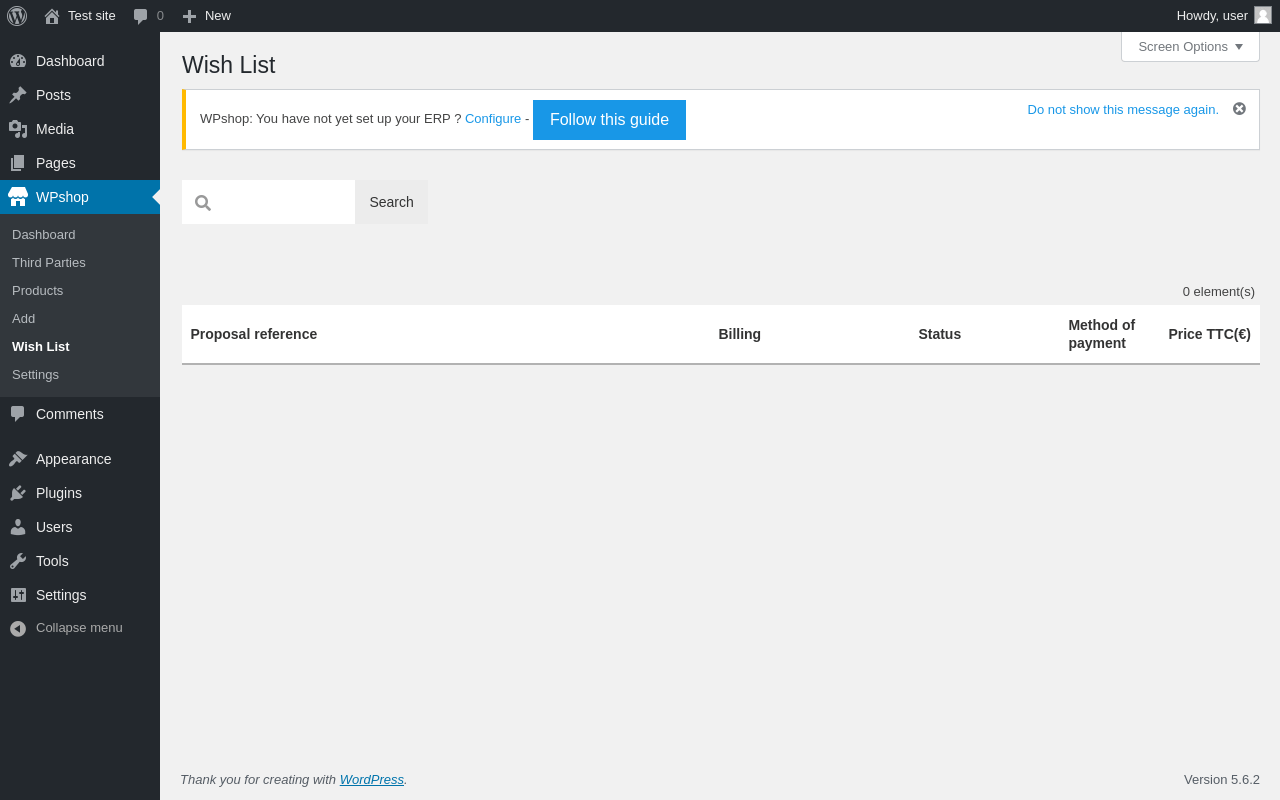This screenshot has height=800, width=1280.
Task: Click the Pages icon in sidebar
Action: tap(18, 163)
